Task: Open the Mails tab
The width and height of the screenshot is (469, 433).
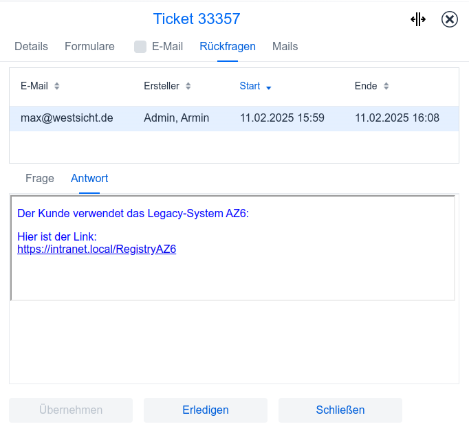Action: 285,46
